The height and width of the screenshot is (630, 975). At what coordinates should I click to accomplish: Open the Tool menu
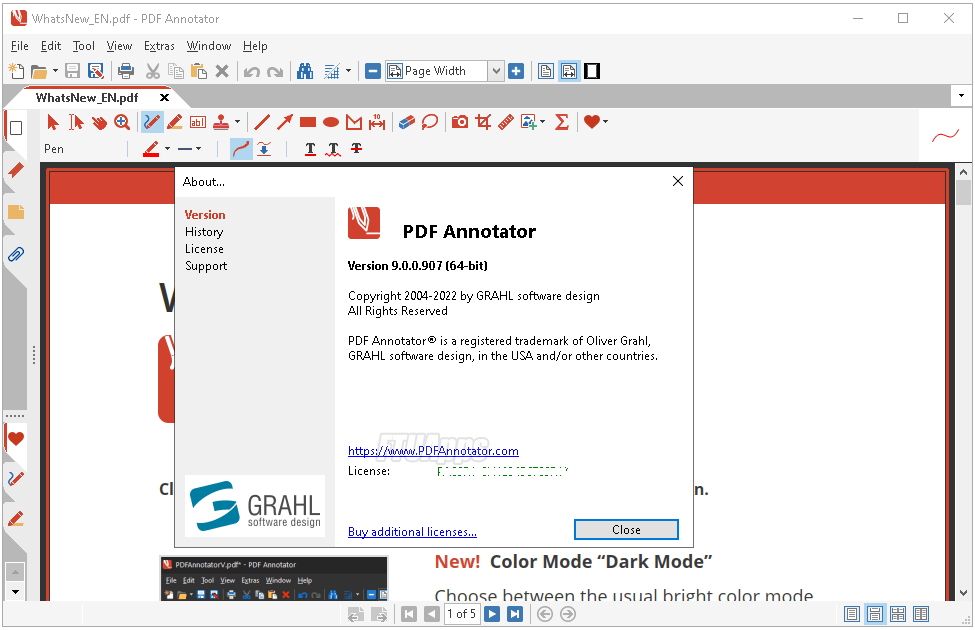84,46
